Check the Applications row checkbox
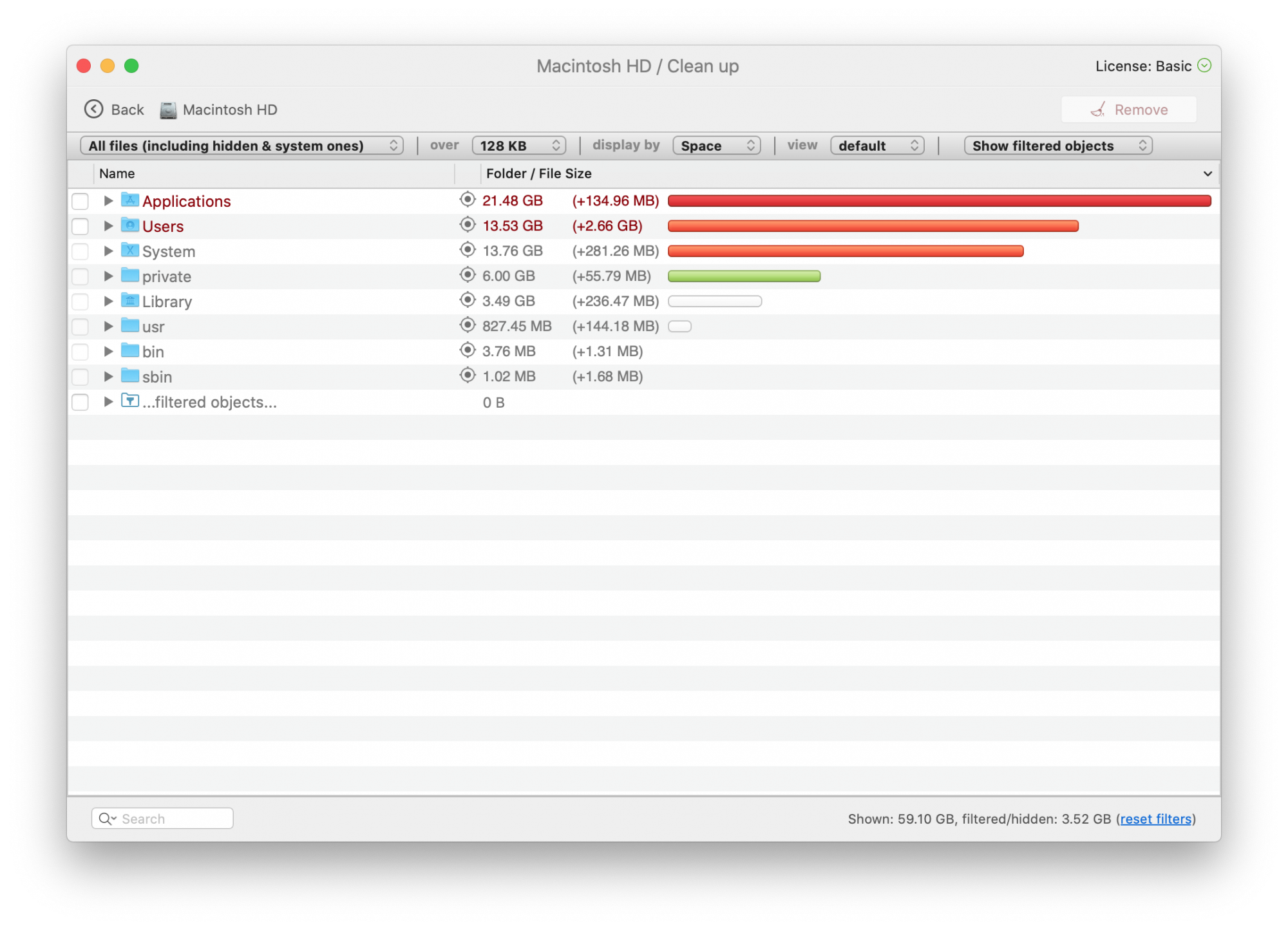This screenshot has height=930, width=1288. [x=80, y=202]
